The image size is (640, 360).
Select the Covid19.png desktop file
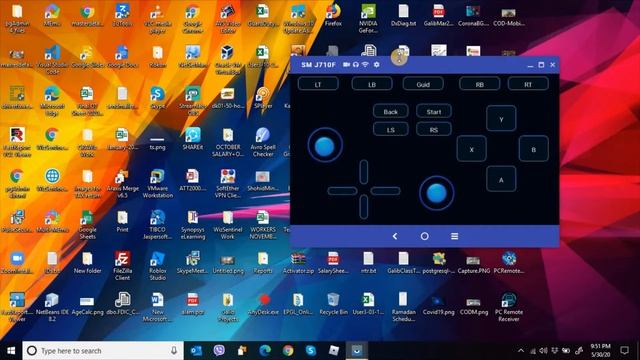tap(438, 304)
